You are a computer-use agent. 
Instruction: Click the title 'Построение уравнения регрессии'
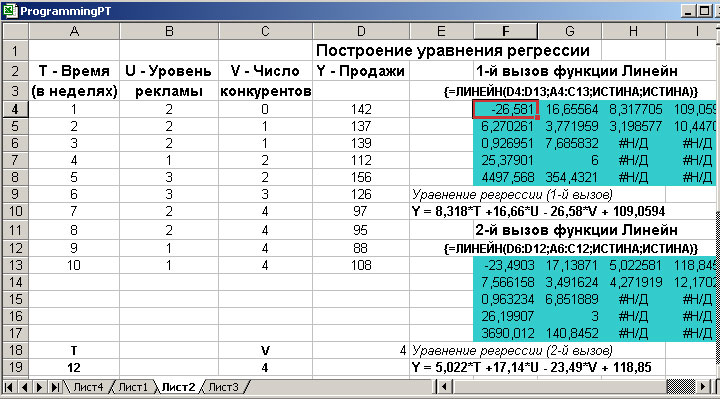click(x=453, y=51)
